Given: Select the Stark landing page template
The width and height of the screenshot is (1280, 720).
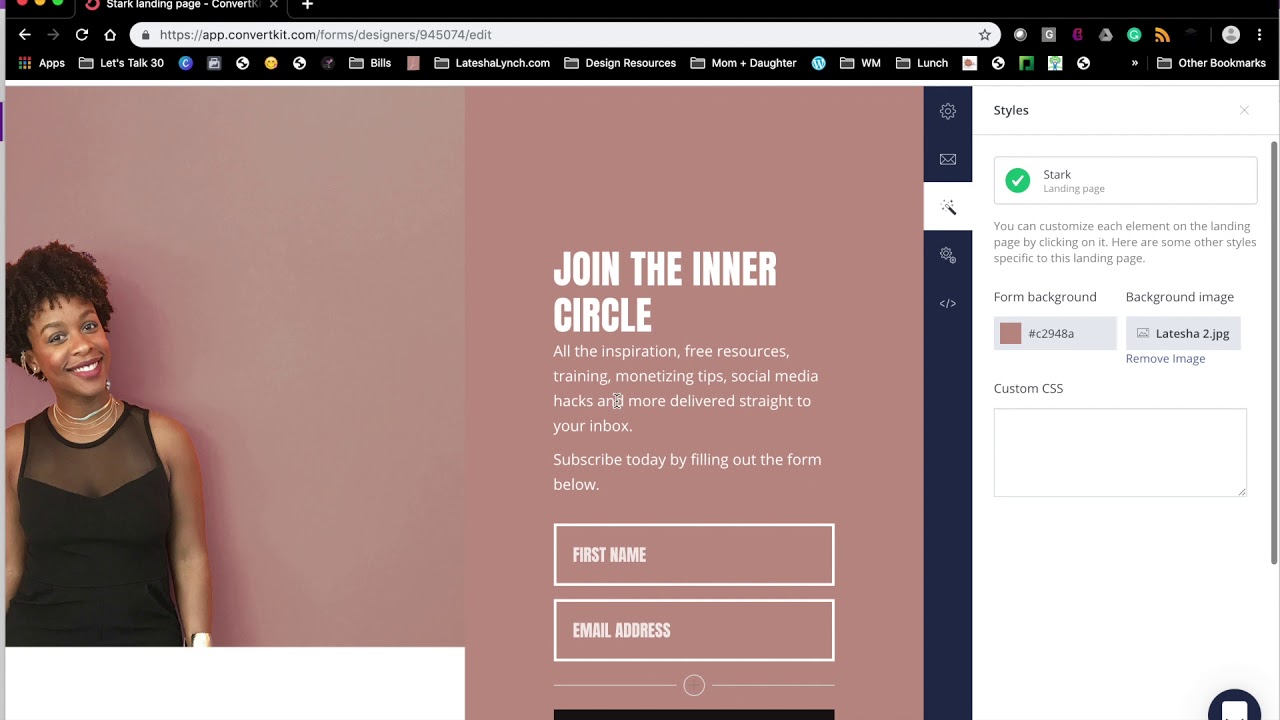Looking at the screenshot, I should coord(1125,181).
